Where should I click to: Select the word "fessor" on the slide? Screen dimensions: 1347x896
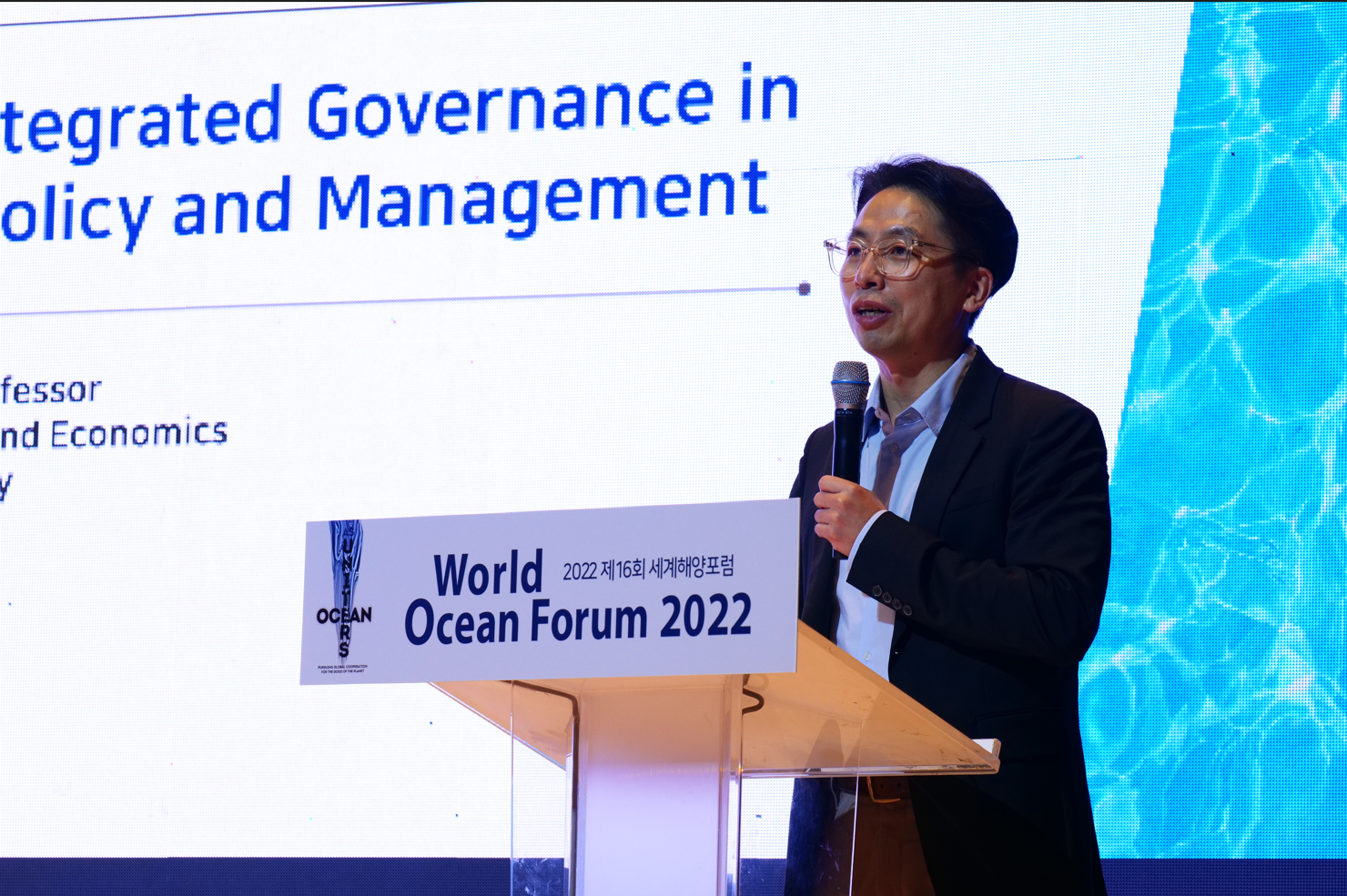coord(51,390)
